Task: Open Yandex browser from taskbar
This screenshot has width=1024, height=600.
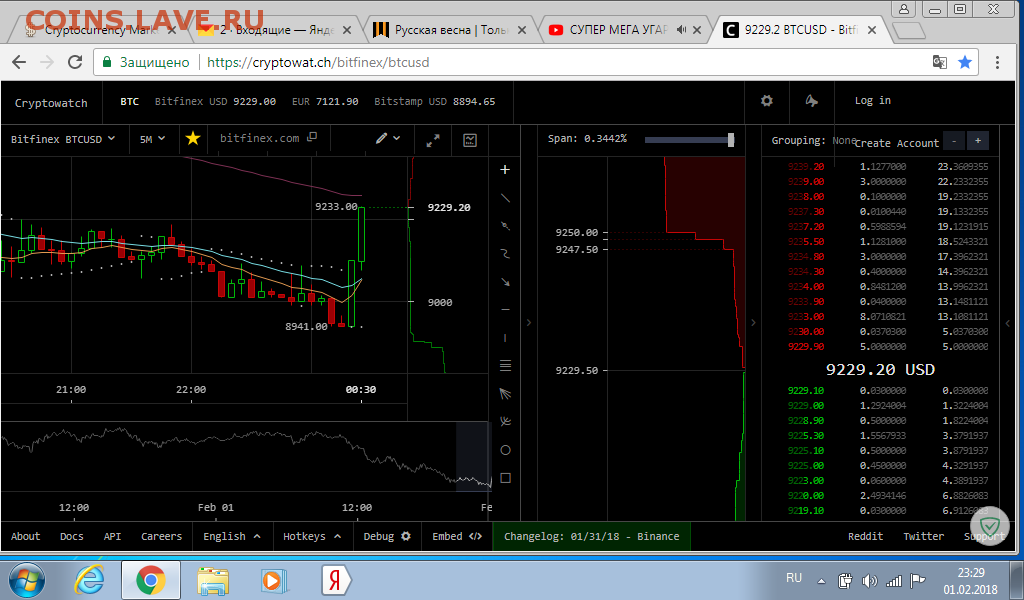Action: [336, 580]
